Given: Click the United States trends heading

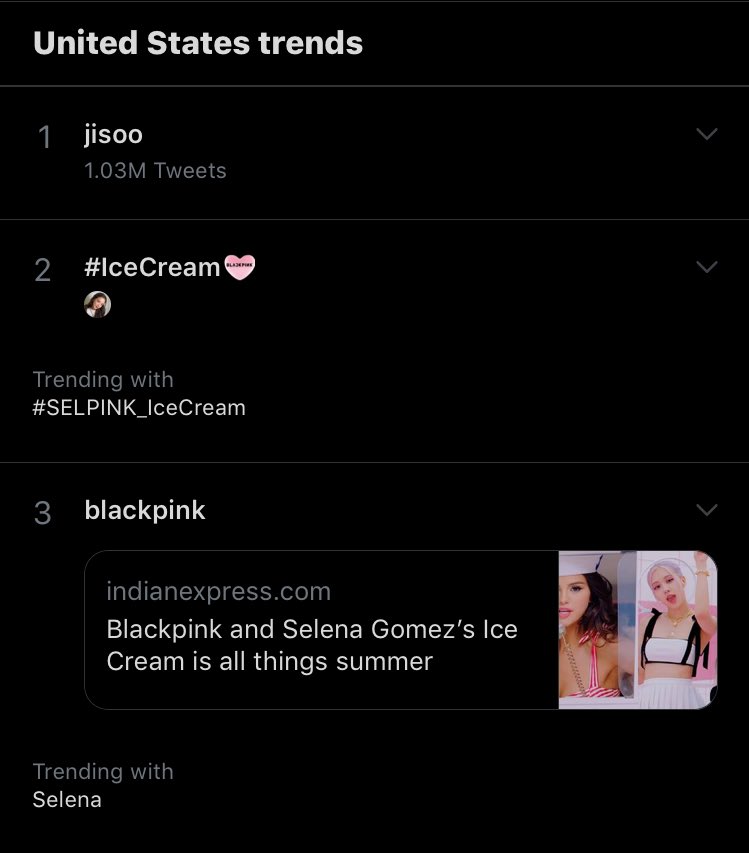Looking at the screenshot, I should tap(198, 43).
